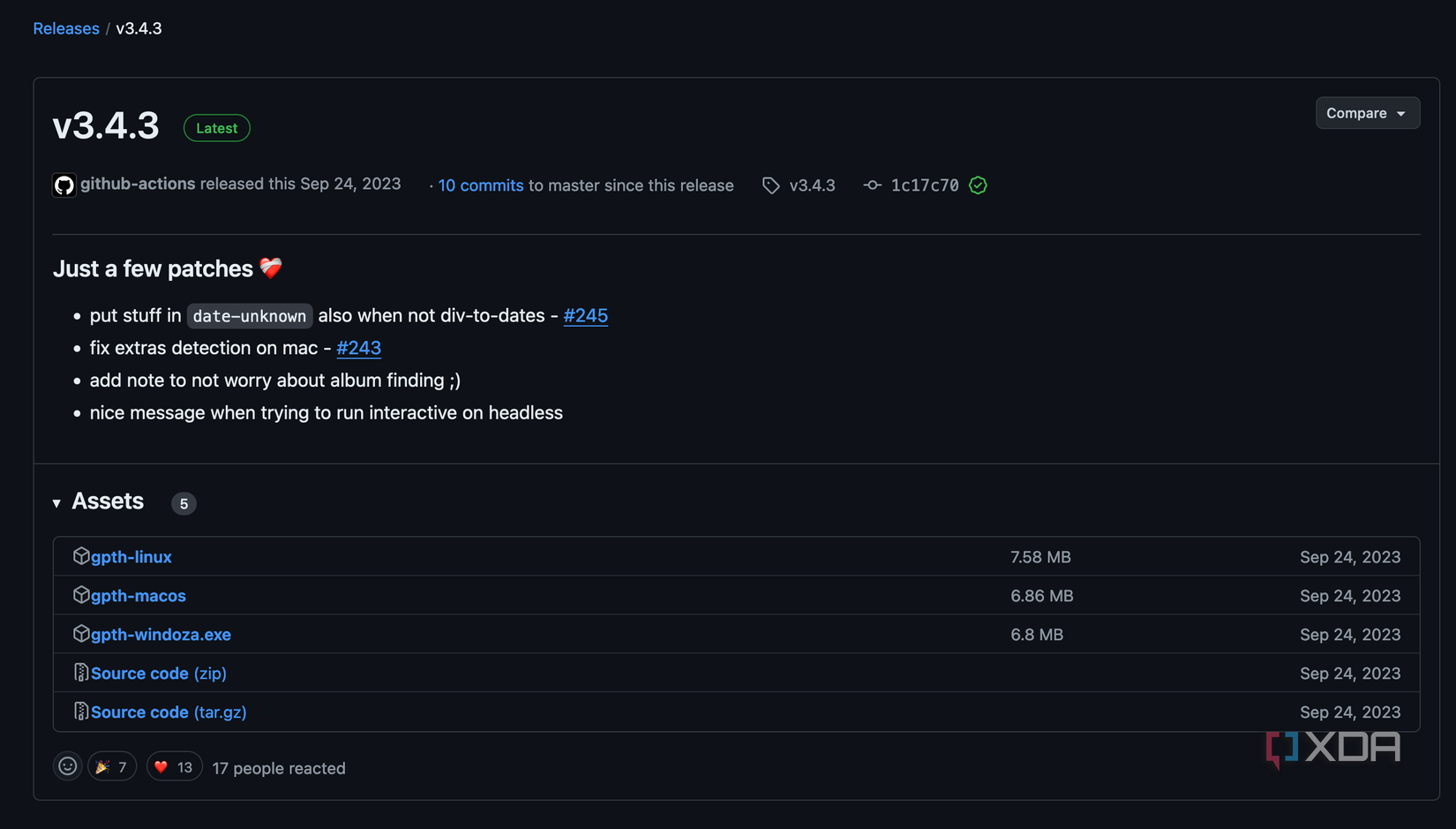Click the github-actions avatar icon
Image resolution: width=1456 pixels, height=829 pixels.
coord(64,185)
